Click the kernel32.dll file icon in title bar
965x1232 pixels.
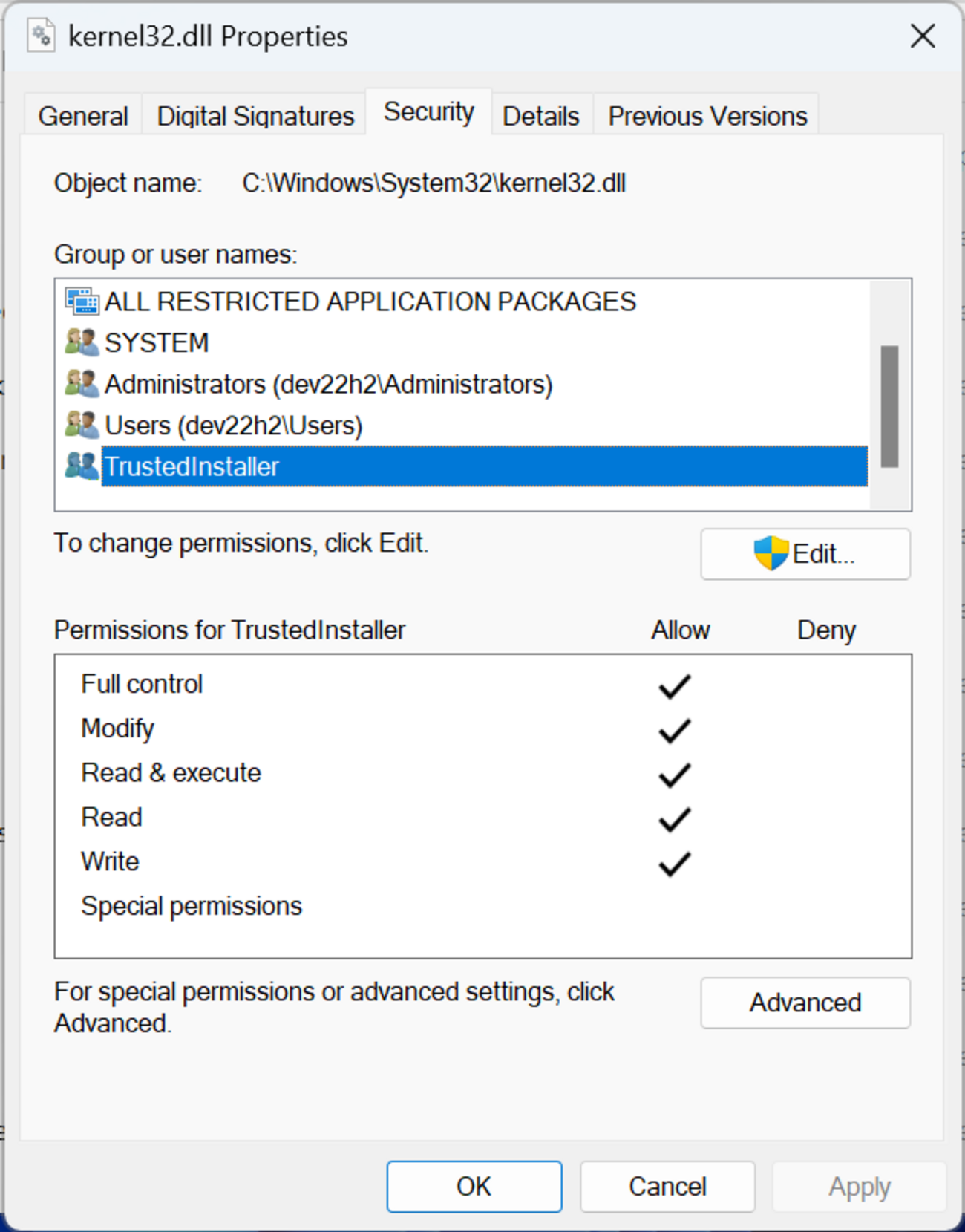pyautogui.click(x=41, y=36)
